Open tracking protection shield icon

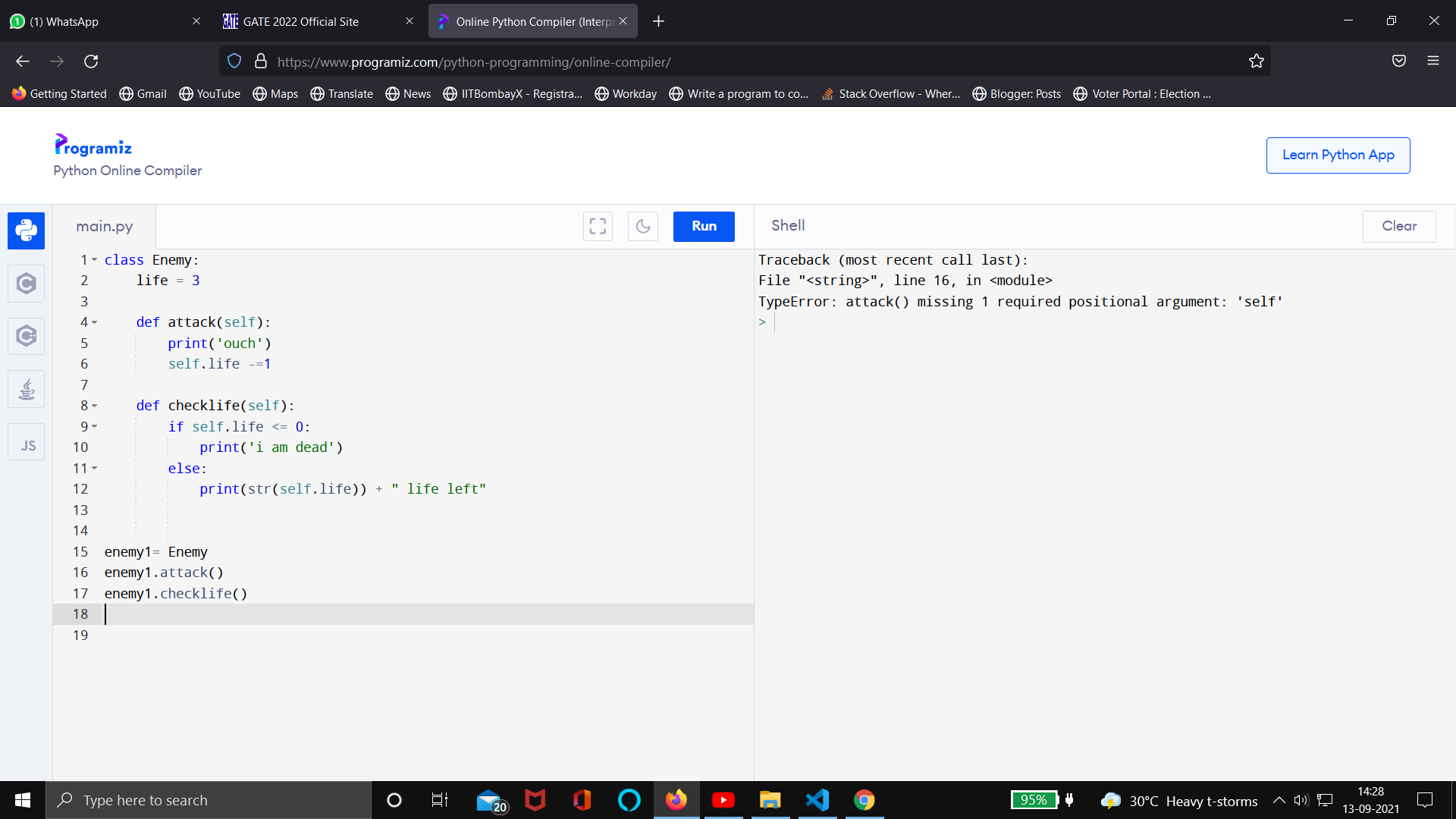(234, 61)
